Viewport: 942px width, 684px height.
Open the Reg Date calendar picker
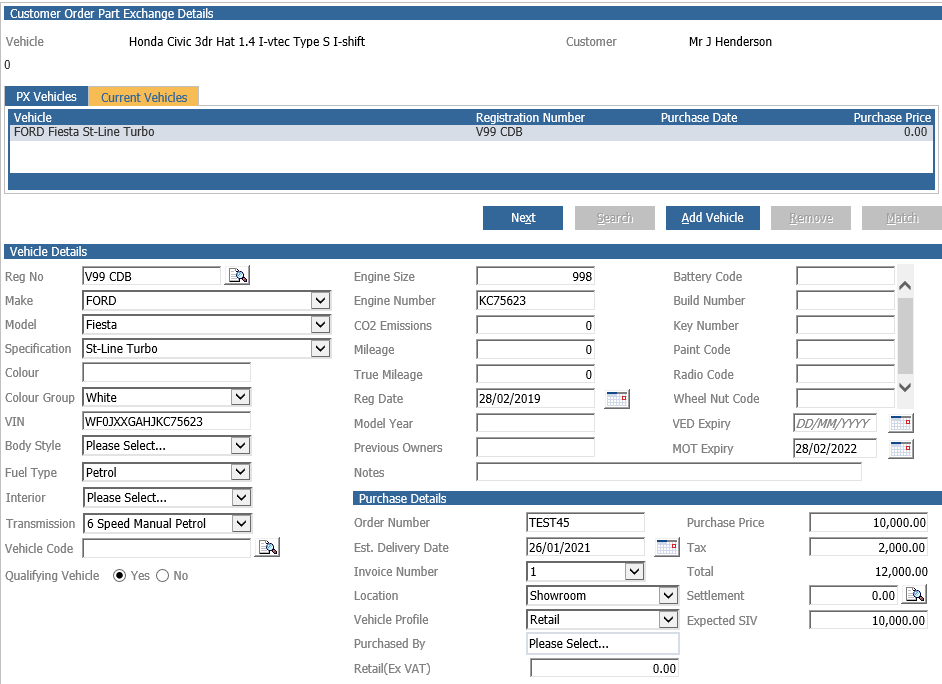tap(617, 399)
